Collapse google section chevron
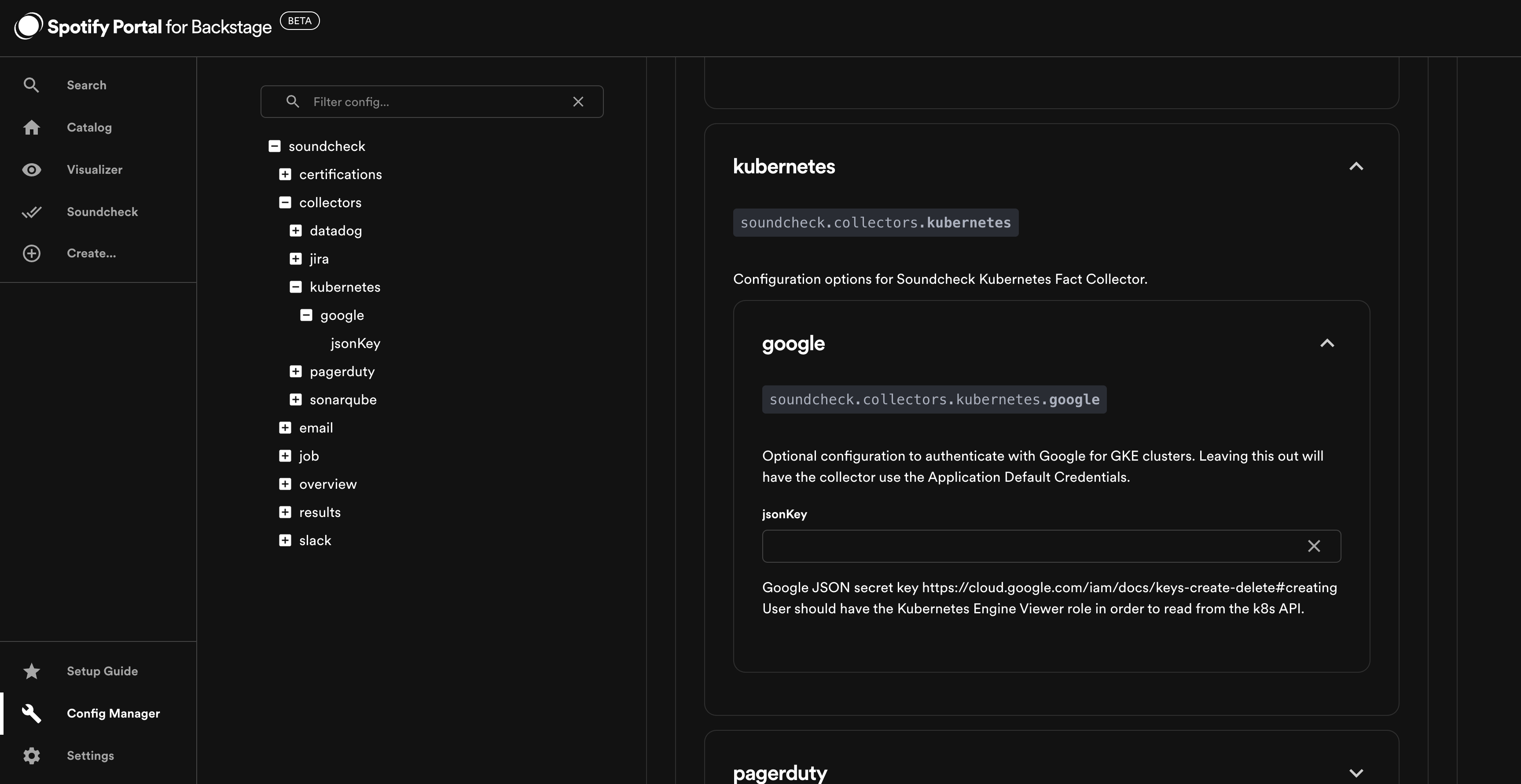Screen dimensions: 1521x784 tap(1327, 344)
